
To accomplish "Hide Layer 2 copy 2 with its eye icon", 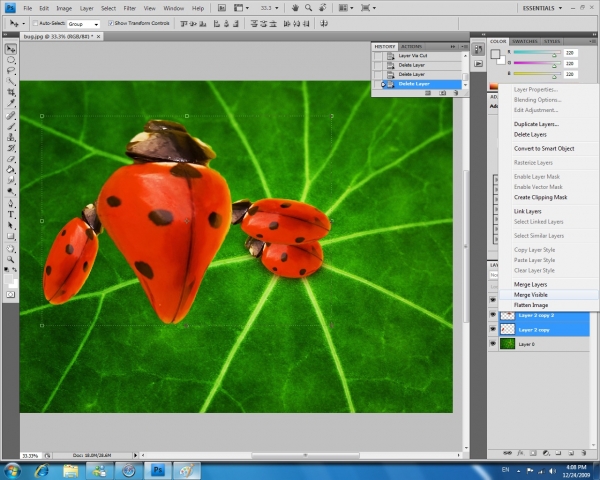I will (x=493, y=315).
